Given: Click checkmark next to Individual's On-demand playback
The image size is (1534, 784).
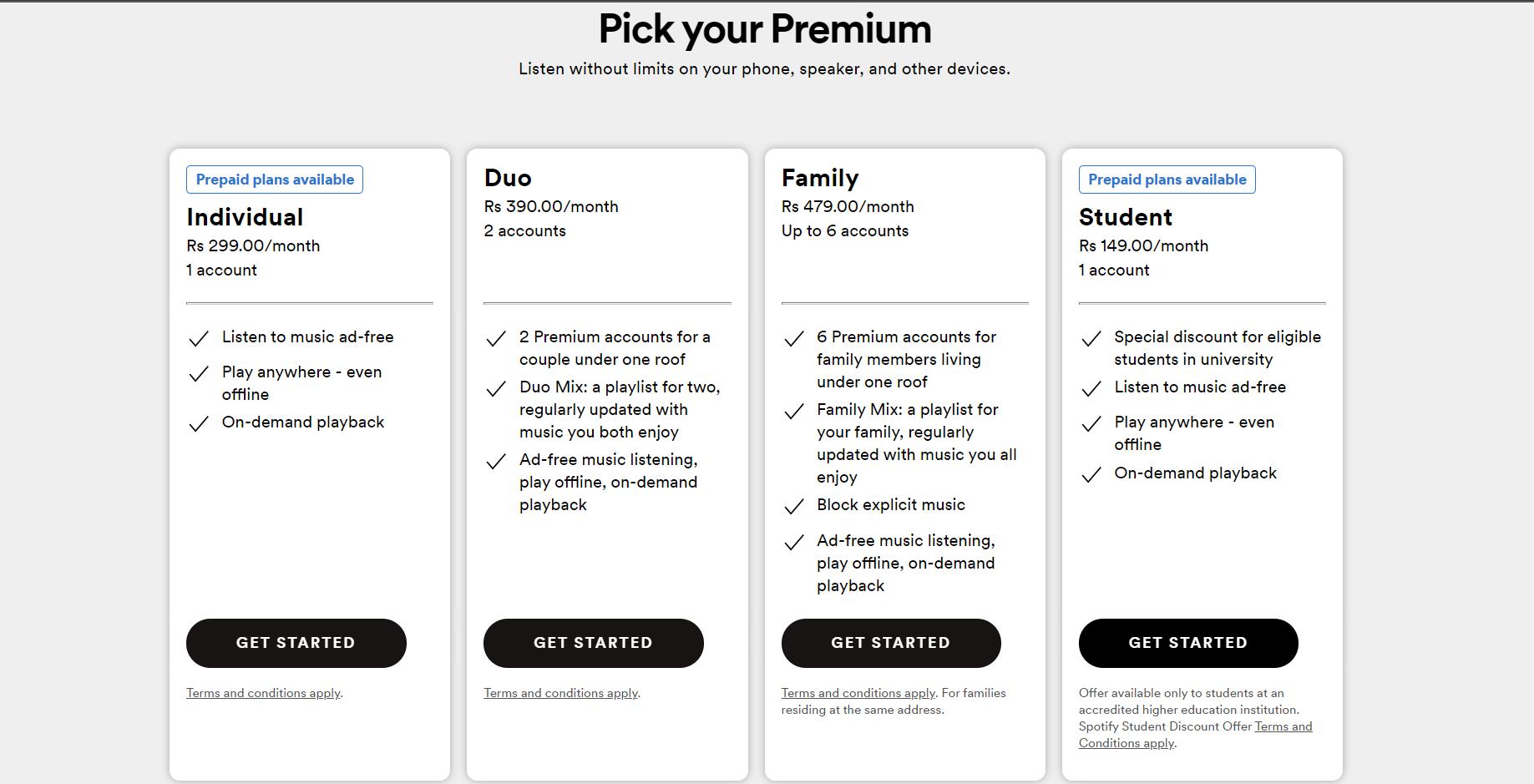Looking at the screenshot, I should [199, 424].
